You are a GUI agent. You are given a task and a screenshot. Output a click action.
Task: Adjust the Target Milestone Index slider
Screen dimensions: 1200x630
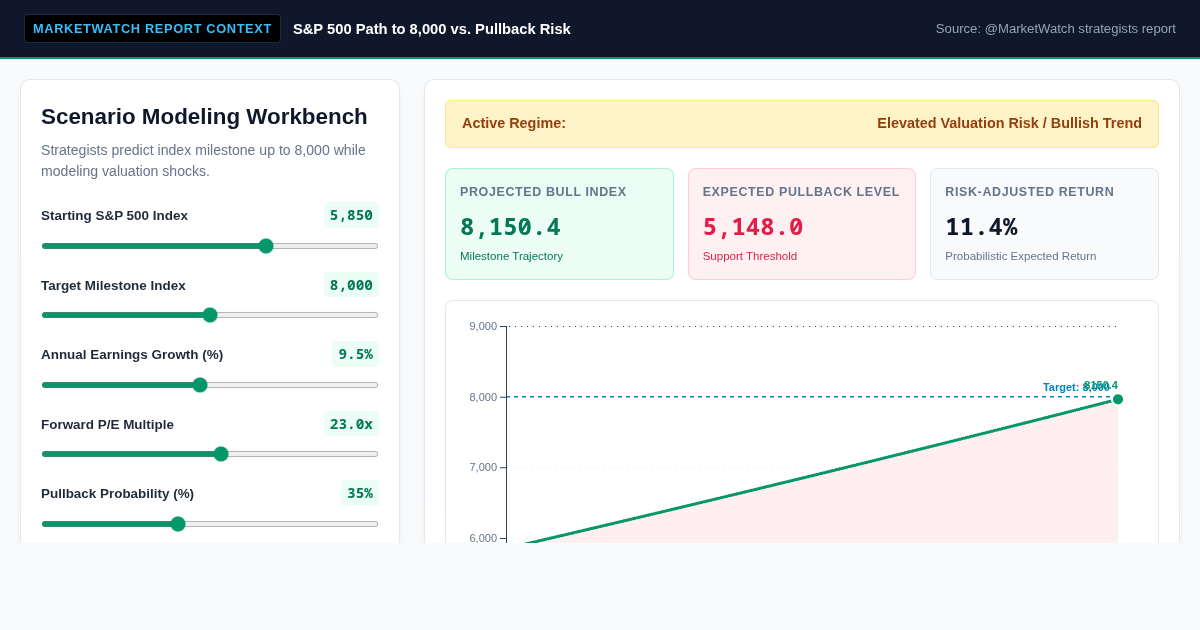click(210, 315)
